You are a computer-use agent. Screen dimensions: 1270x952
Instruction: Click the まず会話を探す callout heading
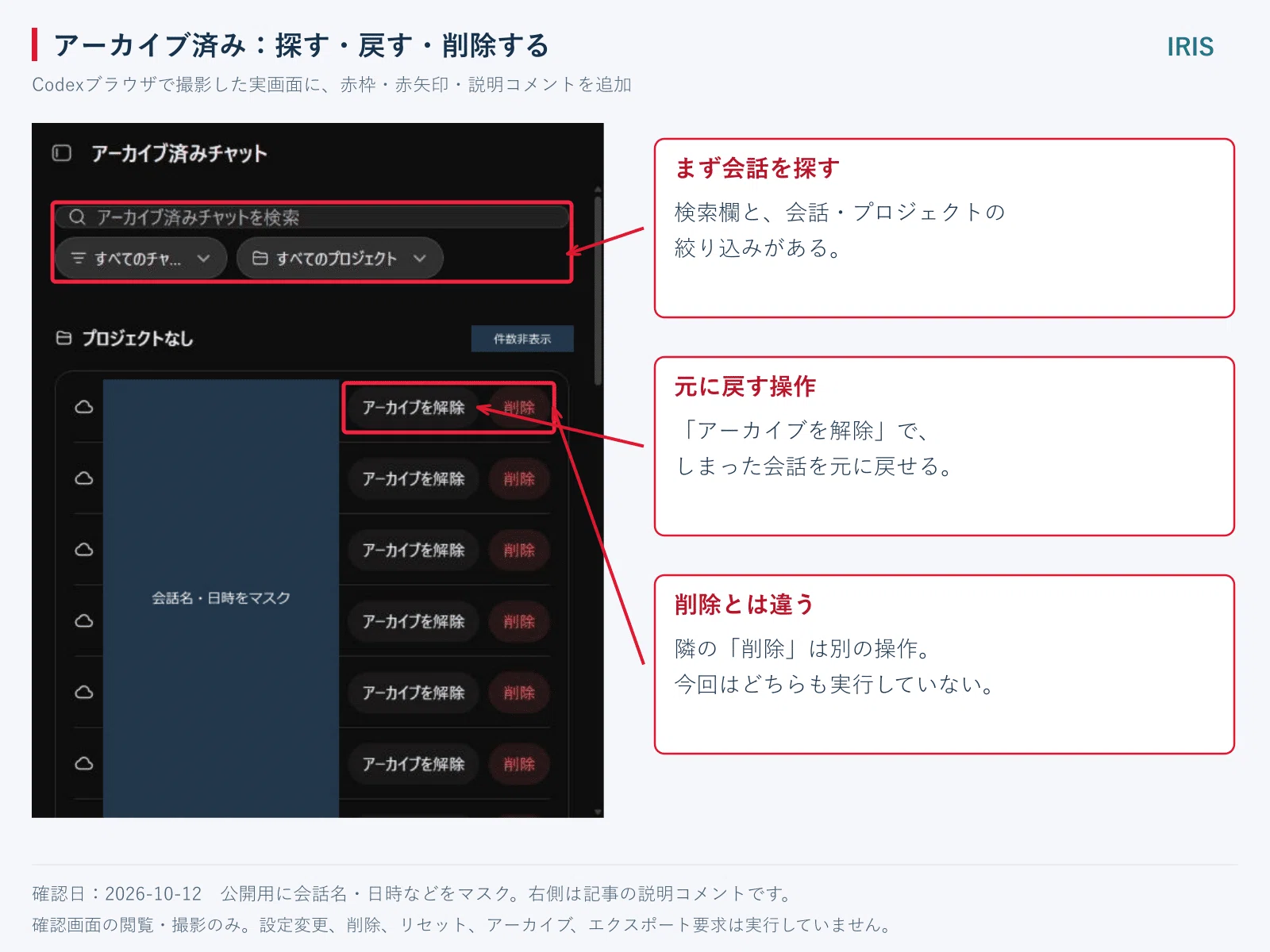[757, 168]
